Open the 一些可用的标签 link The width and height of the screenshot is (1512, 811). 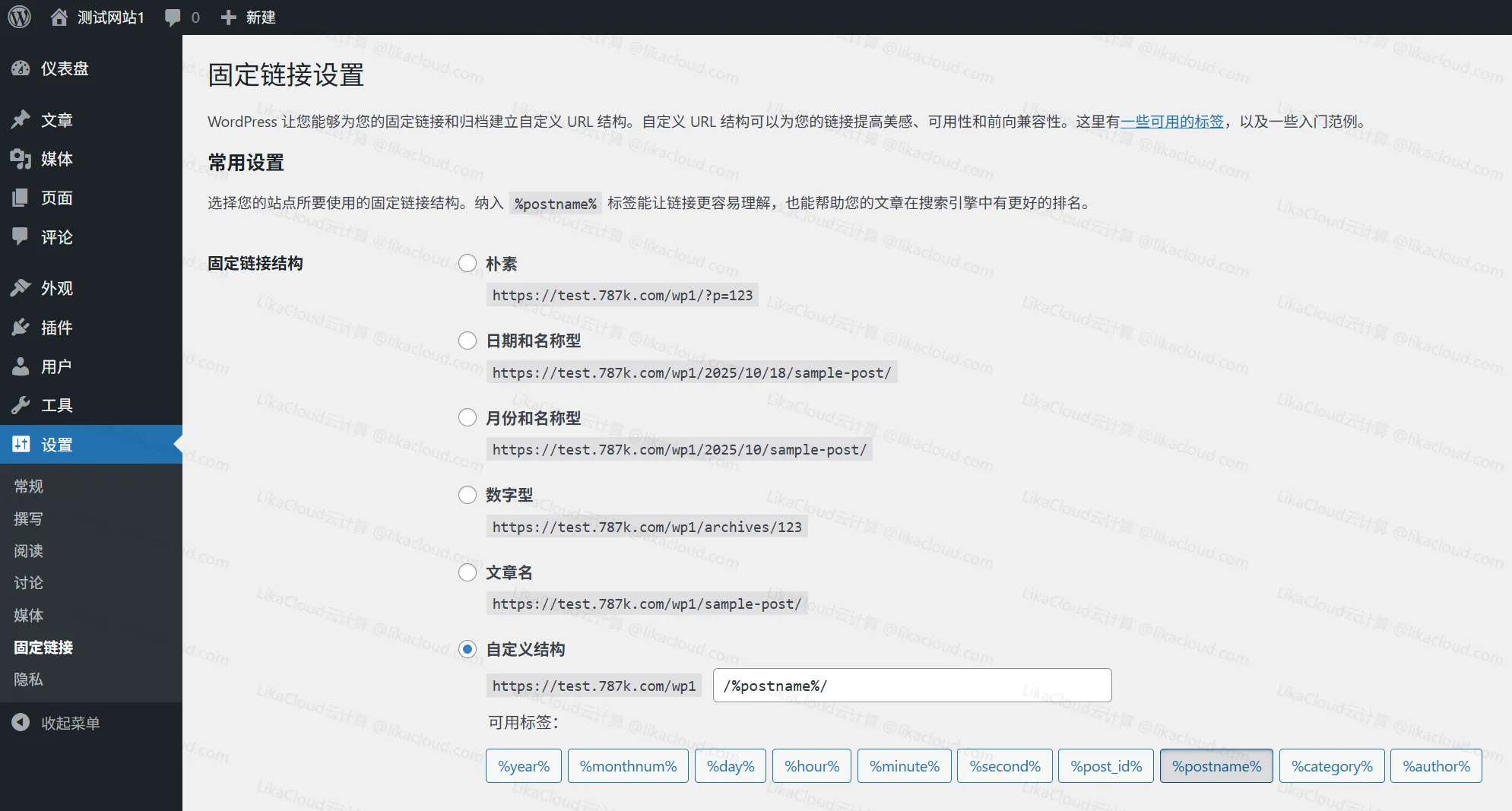click(1171, 122)
